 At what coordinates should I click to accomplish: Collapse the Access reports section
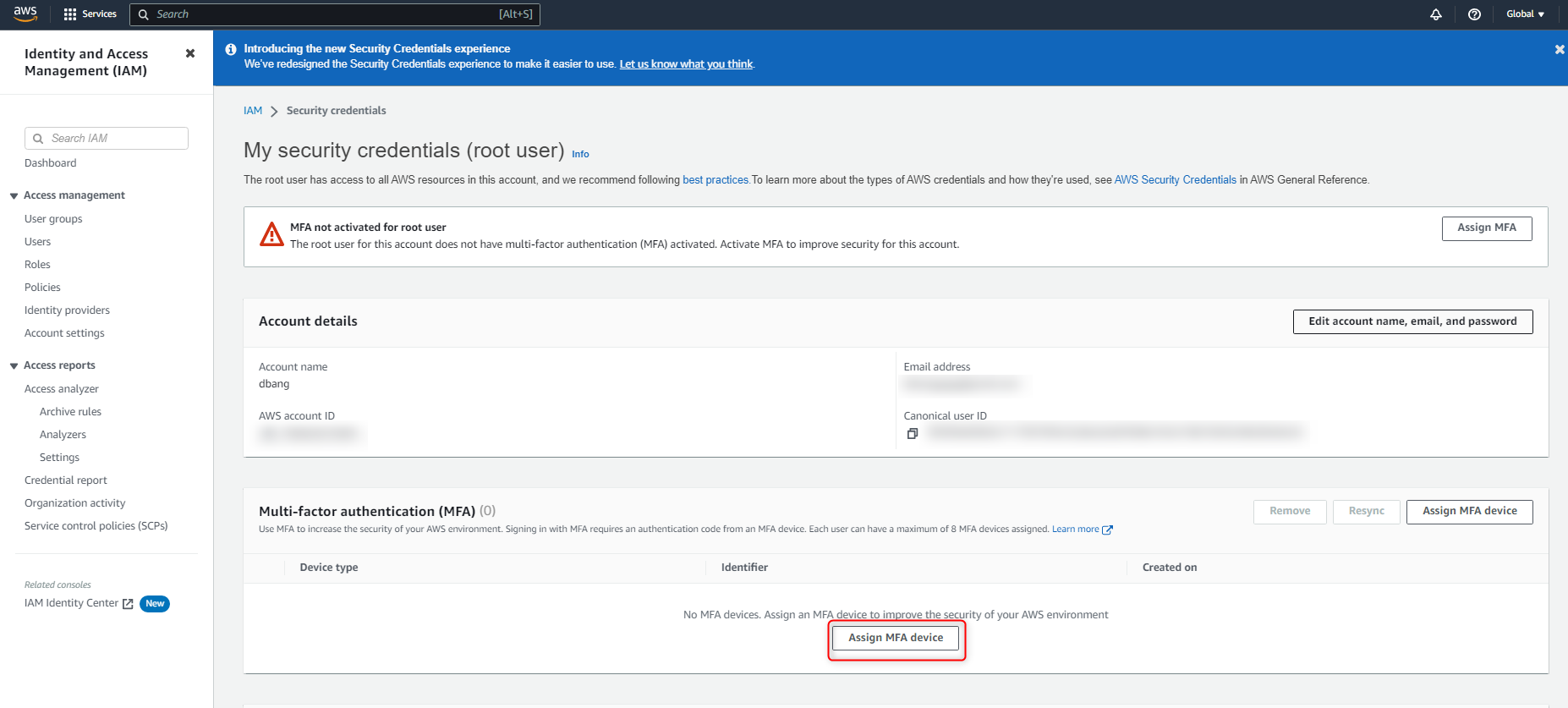point(14,365)
